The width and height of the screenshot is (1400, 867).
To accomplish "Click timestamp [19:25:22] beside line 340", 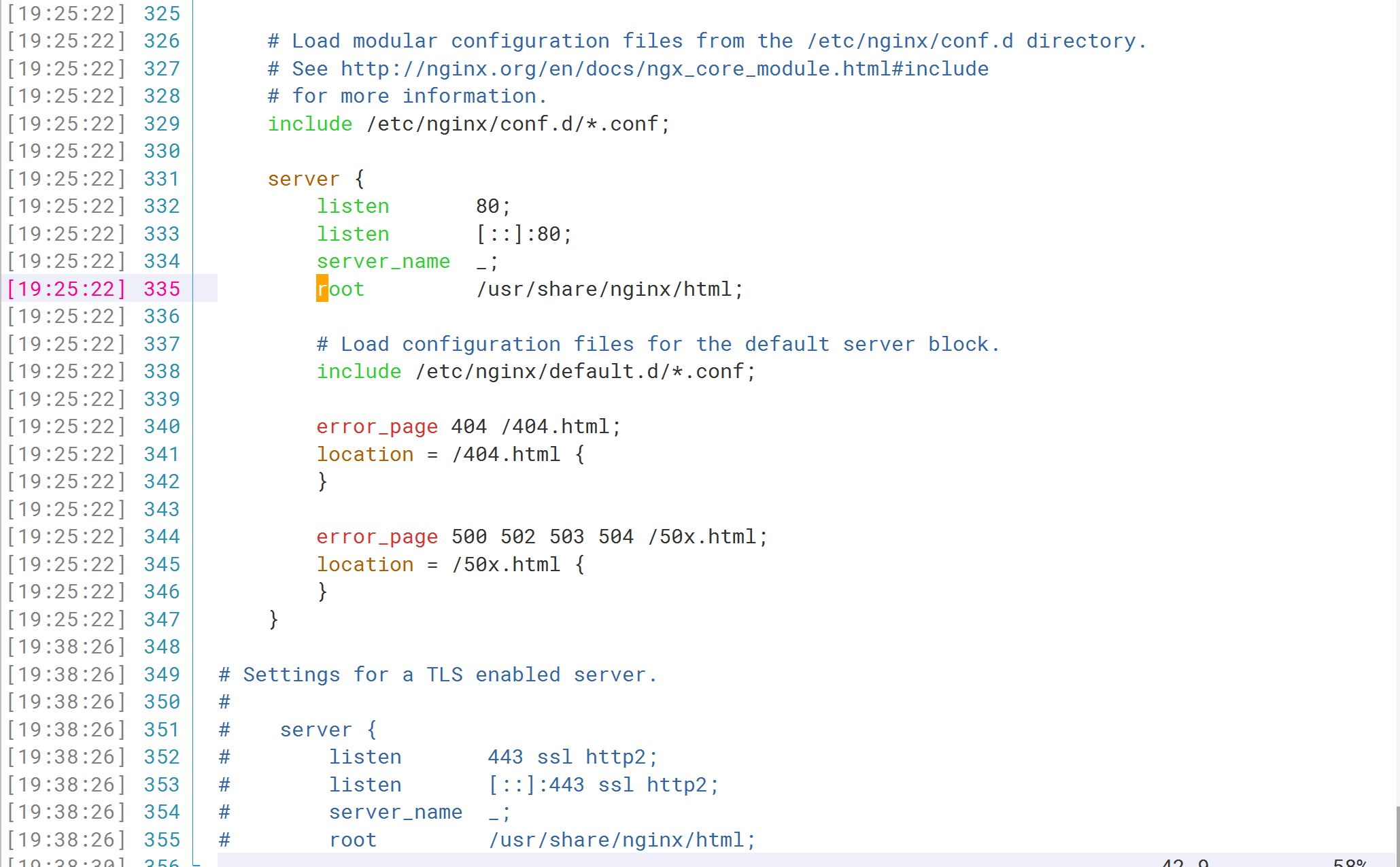I will tap(67, 426).
